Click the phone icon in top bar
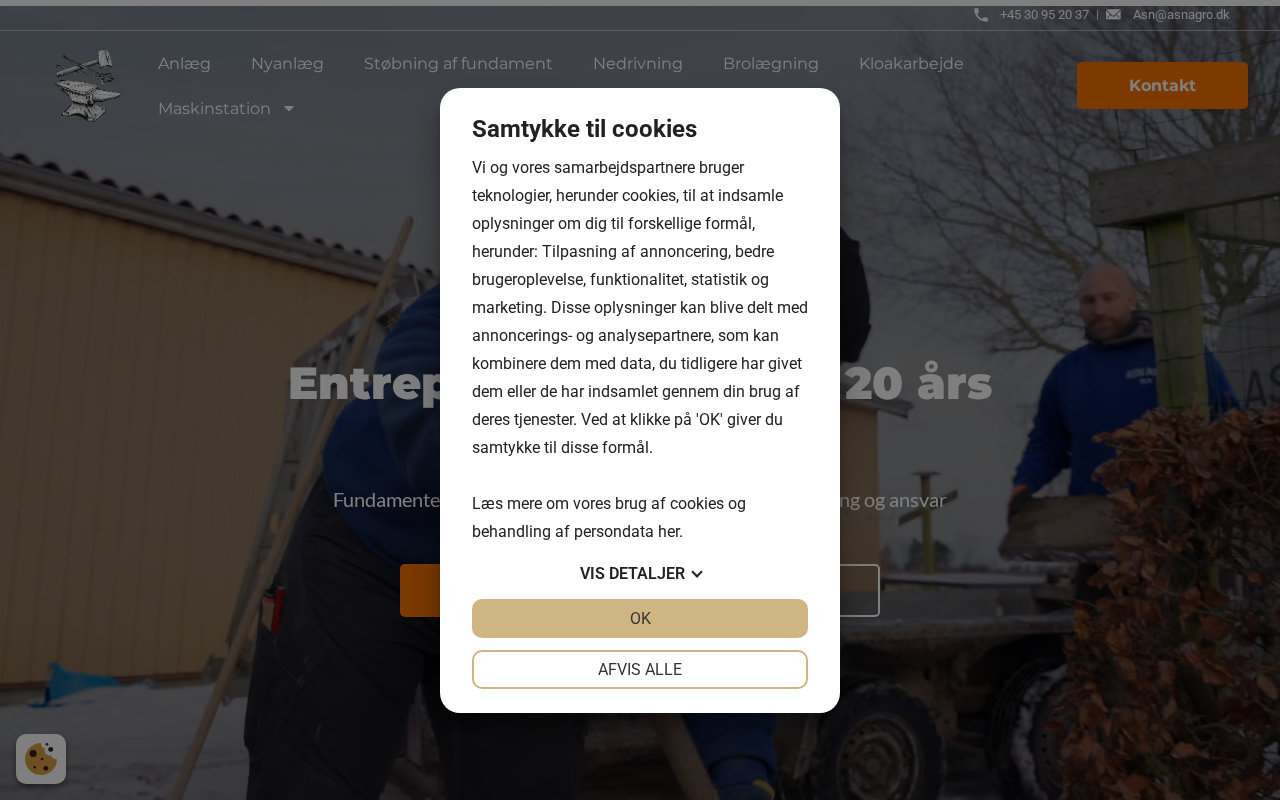The width and height of the screenshot is (1280, 800). pyautogui.click(x=981, y=15)
